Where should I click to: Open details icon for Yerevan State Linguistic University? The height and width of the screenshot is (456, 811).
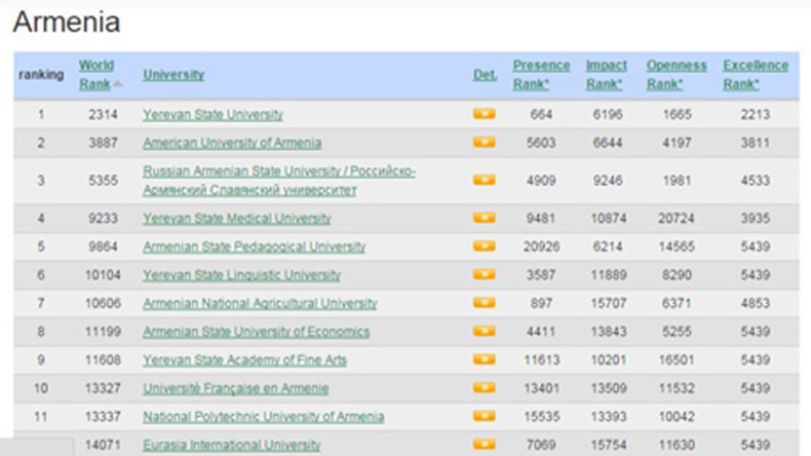[x=484, y=275]
